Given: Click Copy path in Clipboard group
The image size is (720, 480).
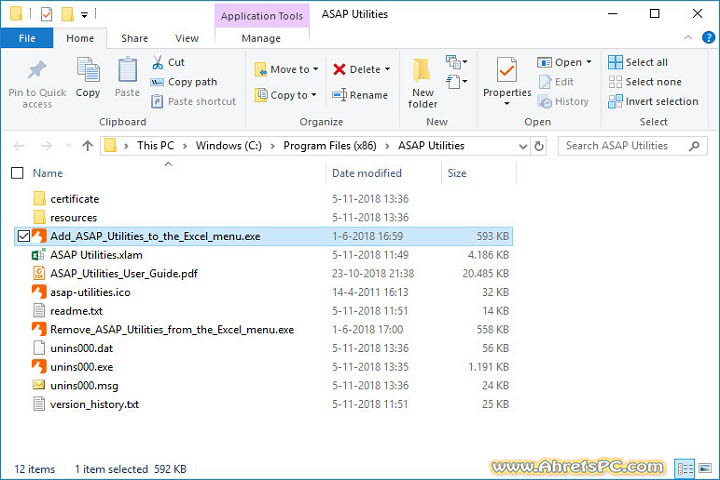Looking at the screenshot, I should pyautogui.click(x=184, y=82).
